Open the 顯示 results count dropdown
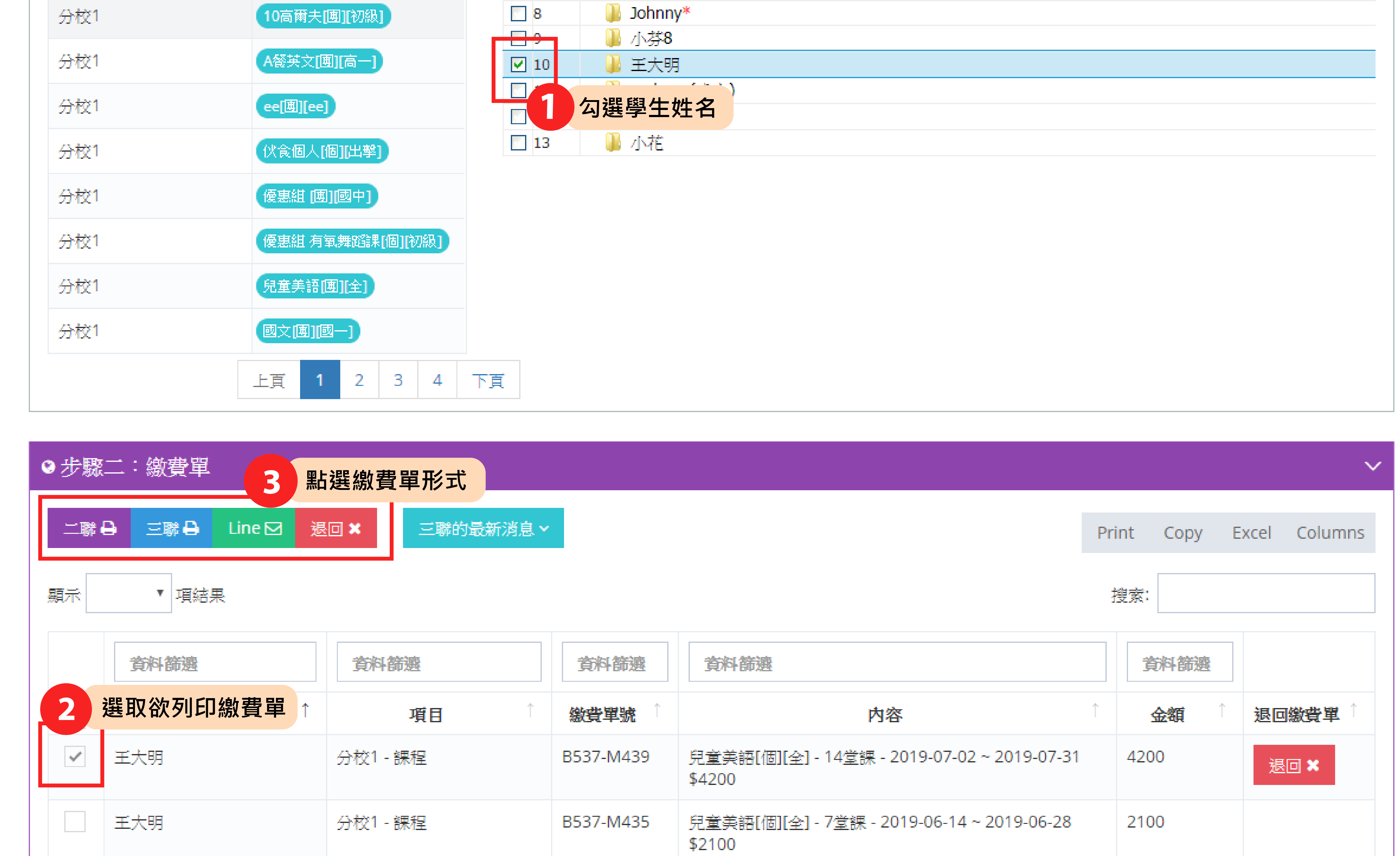 pos(128,593)
